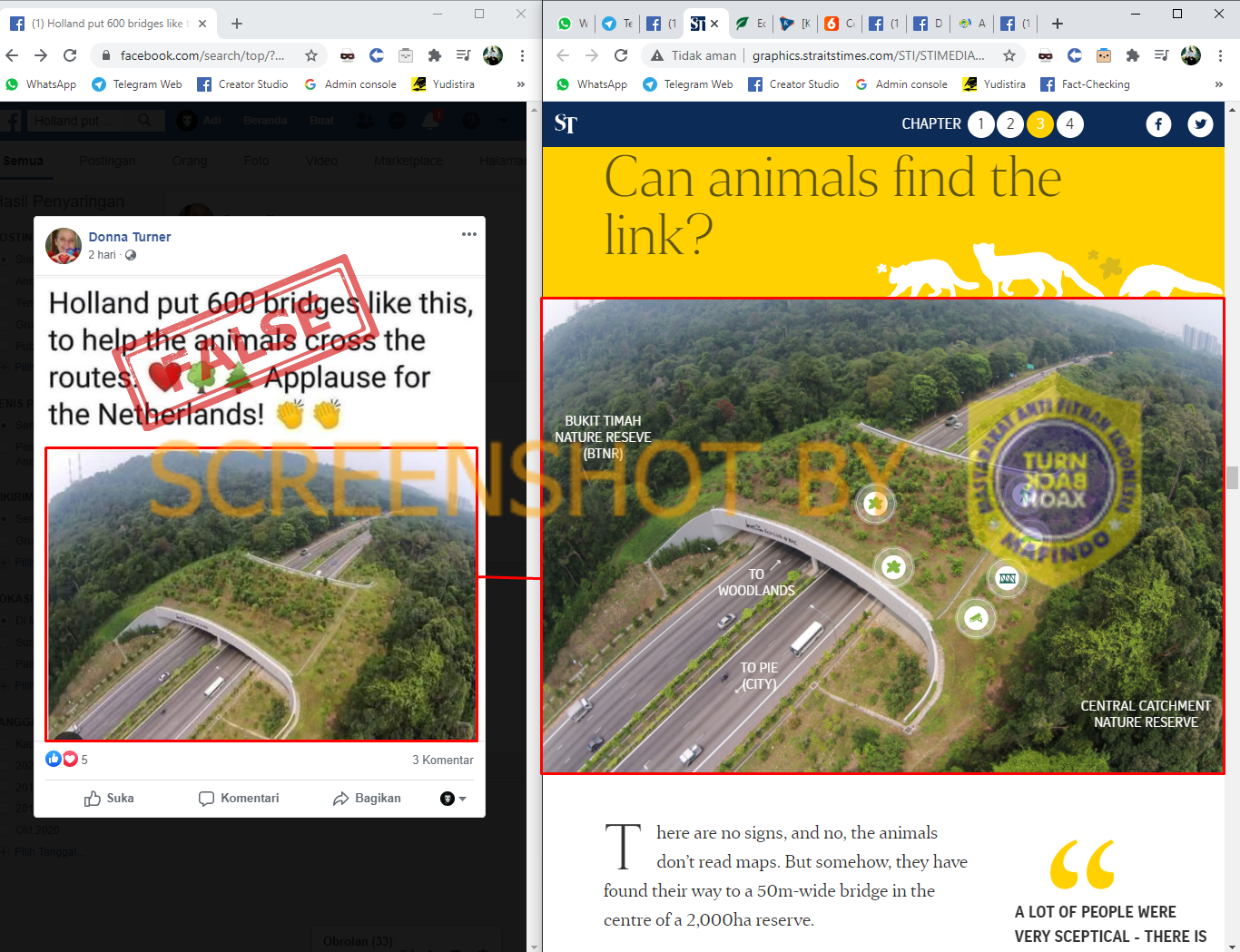Switch to Postingan tab in Facebook search
Viewport: 1240px width, 952px height.
point(107,161)
